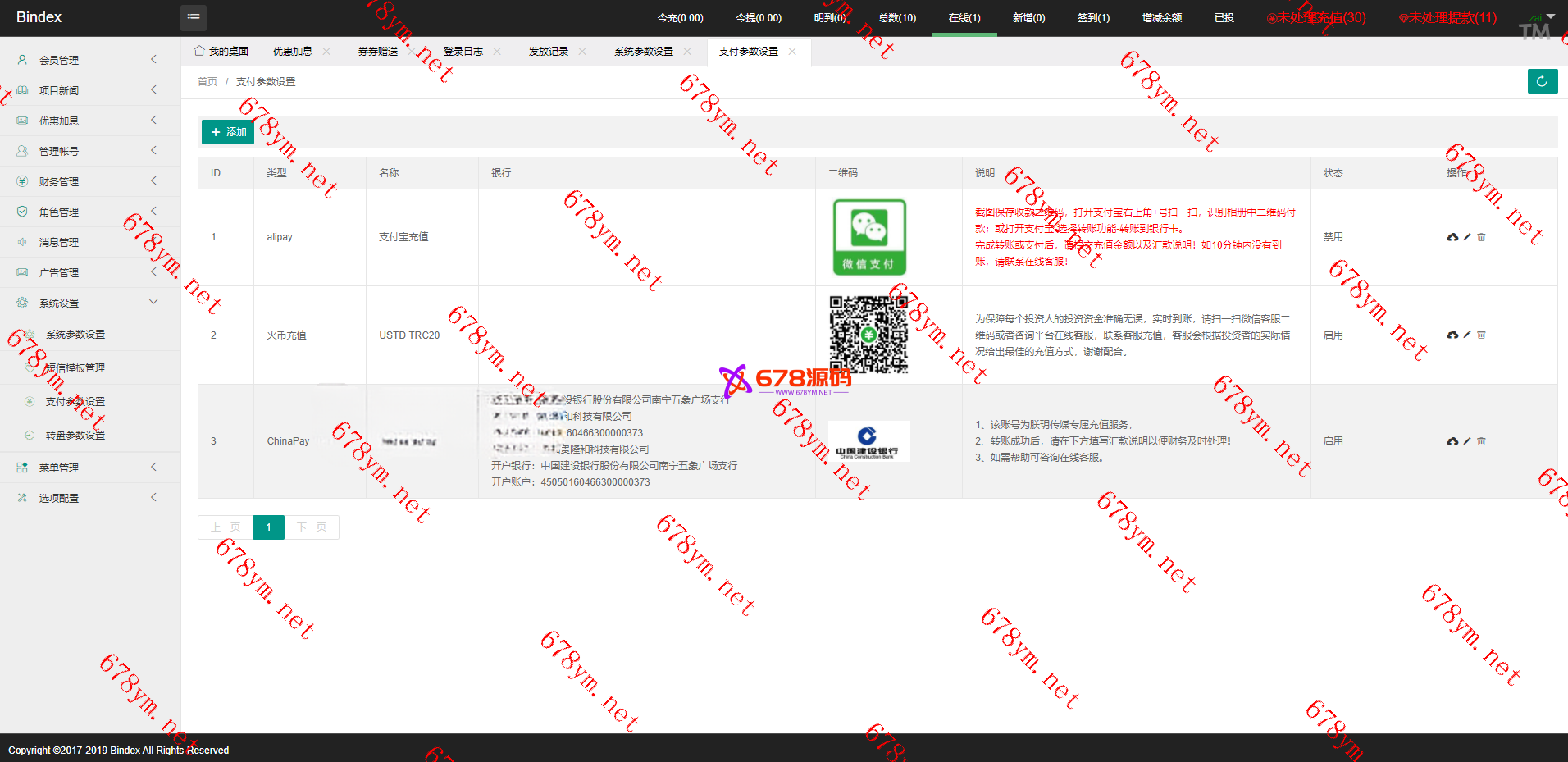The height and width of the screenshot is (762, 1568).
Task: Switch to the 系统参数设置 tab
Action: pyautogui.click(x=643, y=52)
